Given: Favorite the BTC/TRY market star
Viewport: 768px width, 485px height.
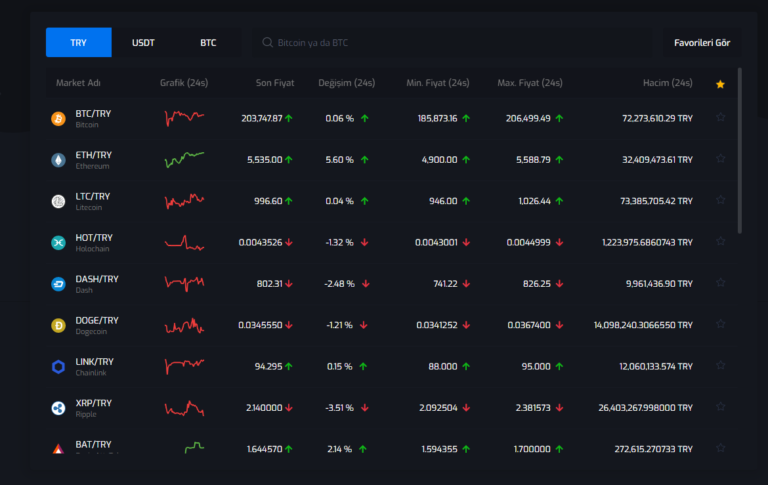Looking at the screenshot, I should [720, 118].
